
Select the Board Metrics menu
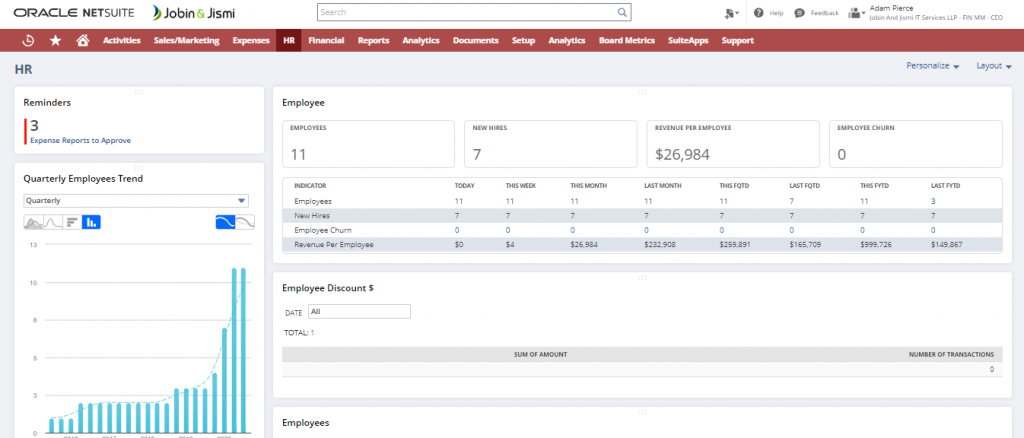(x=626, y=40)
